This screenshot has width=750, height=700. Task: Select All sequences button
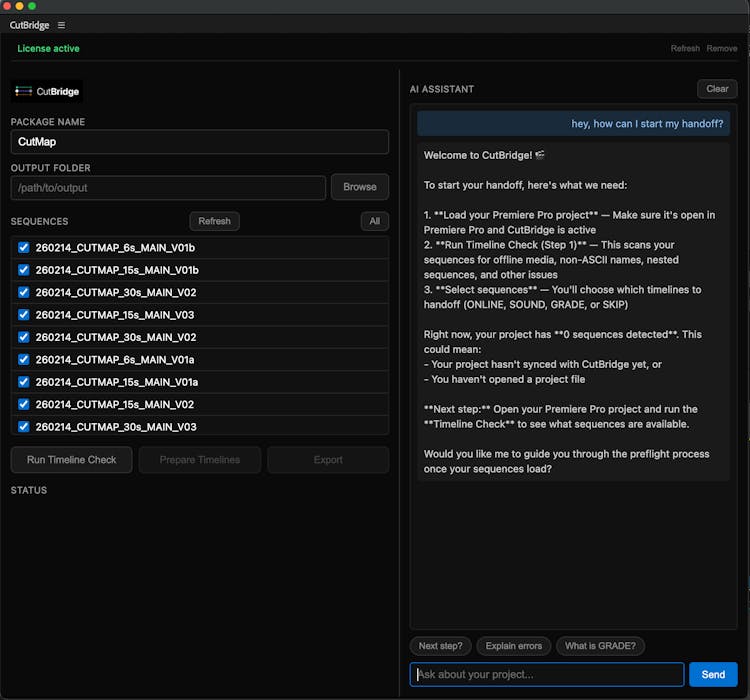pyautogui.click(x=374, y=221)
